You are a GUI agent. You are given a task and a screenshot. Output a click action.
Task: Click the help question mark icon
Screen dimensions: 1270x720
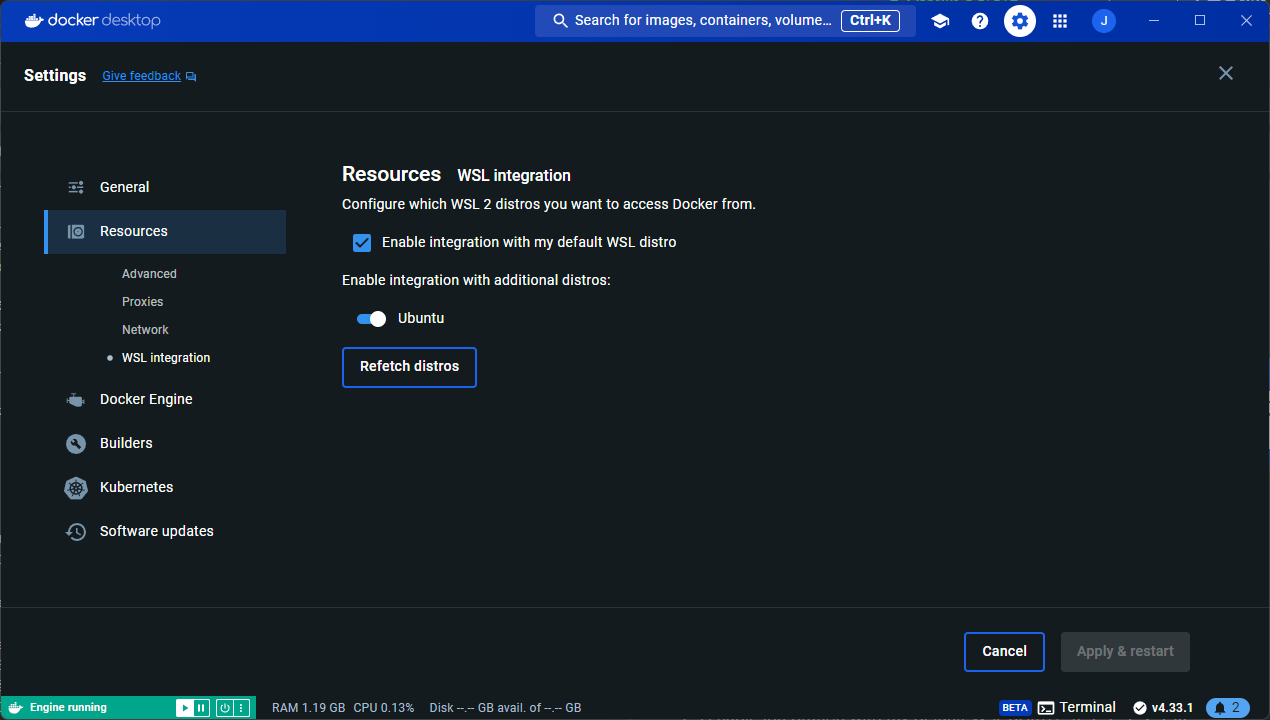[x=980, y=20]
